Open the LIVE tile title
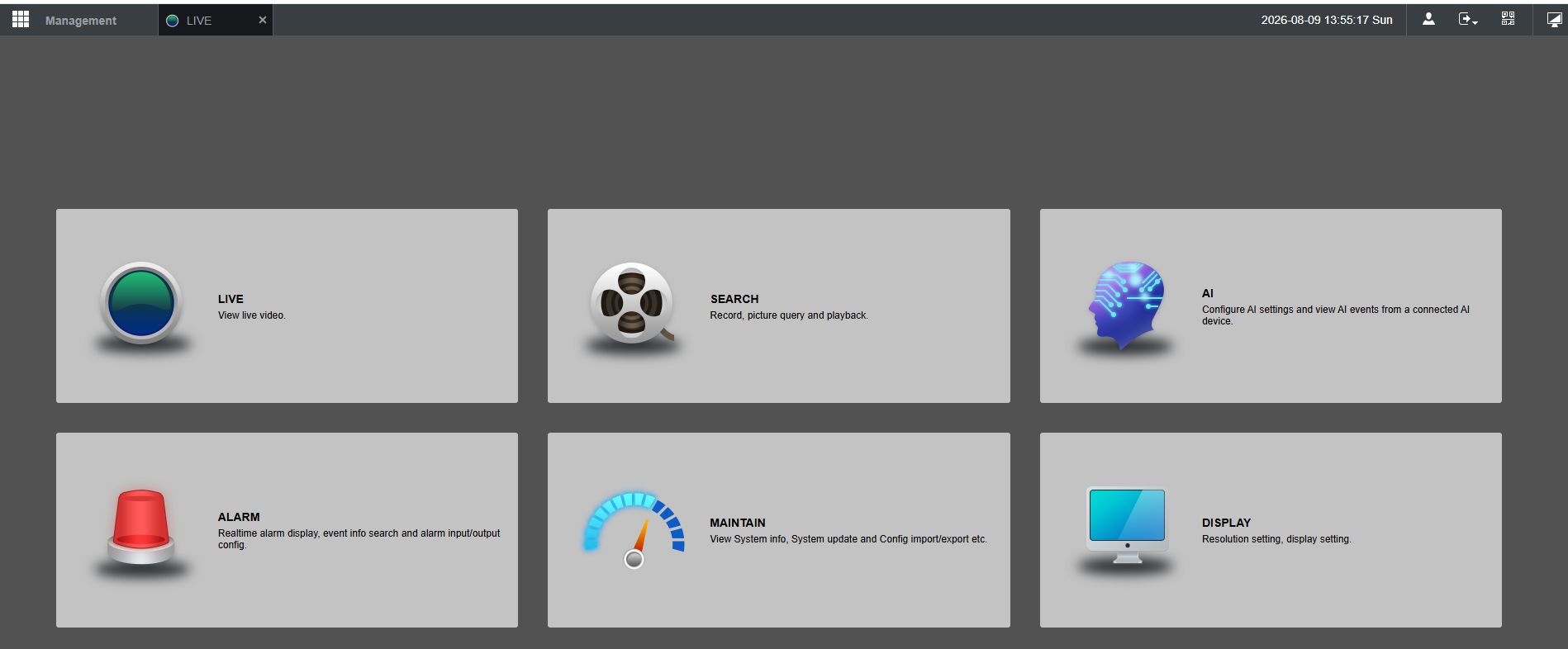 230,299
